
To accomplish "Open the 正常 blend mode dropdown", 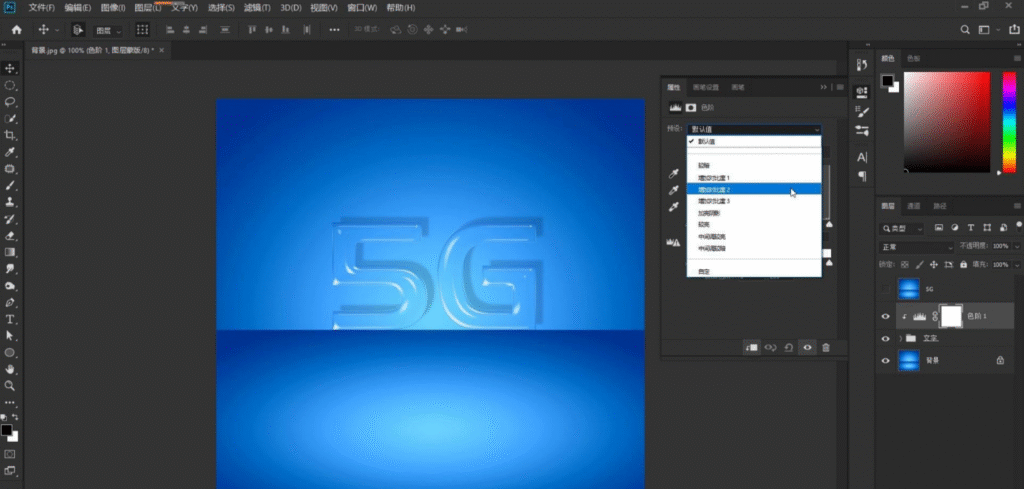I will (x=917, y=247).
